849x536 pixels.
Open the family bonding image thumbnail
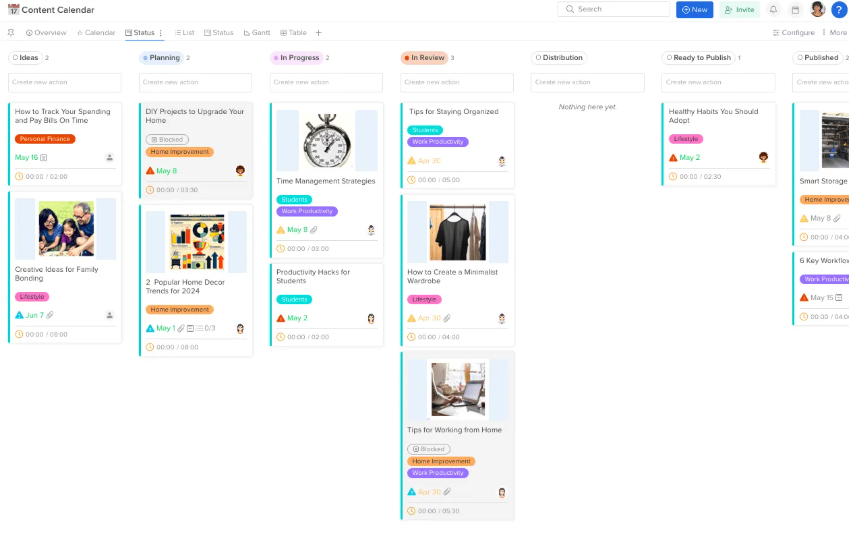click(x=66, y=228)
